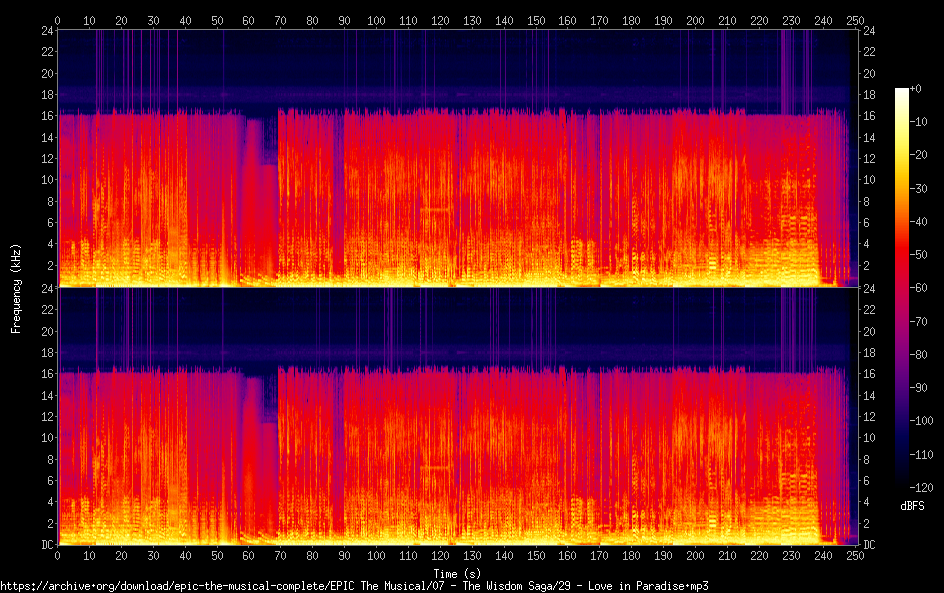Click the 250 second mark on the bottom time axis
Screen dimensions: 944x593
[853, 555]
